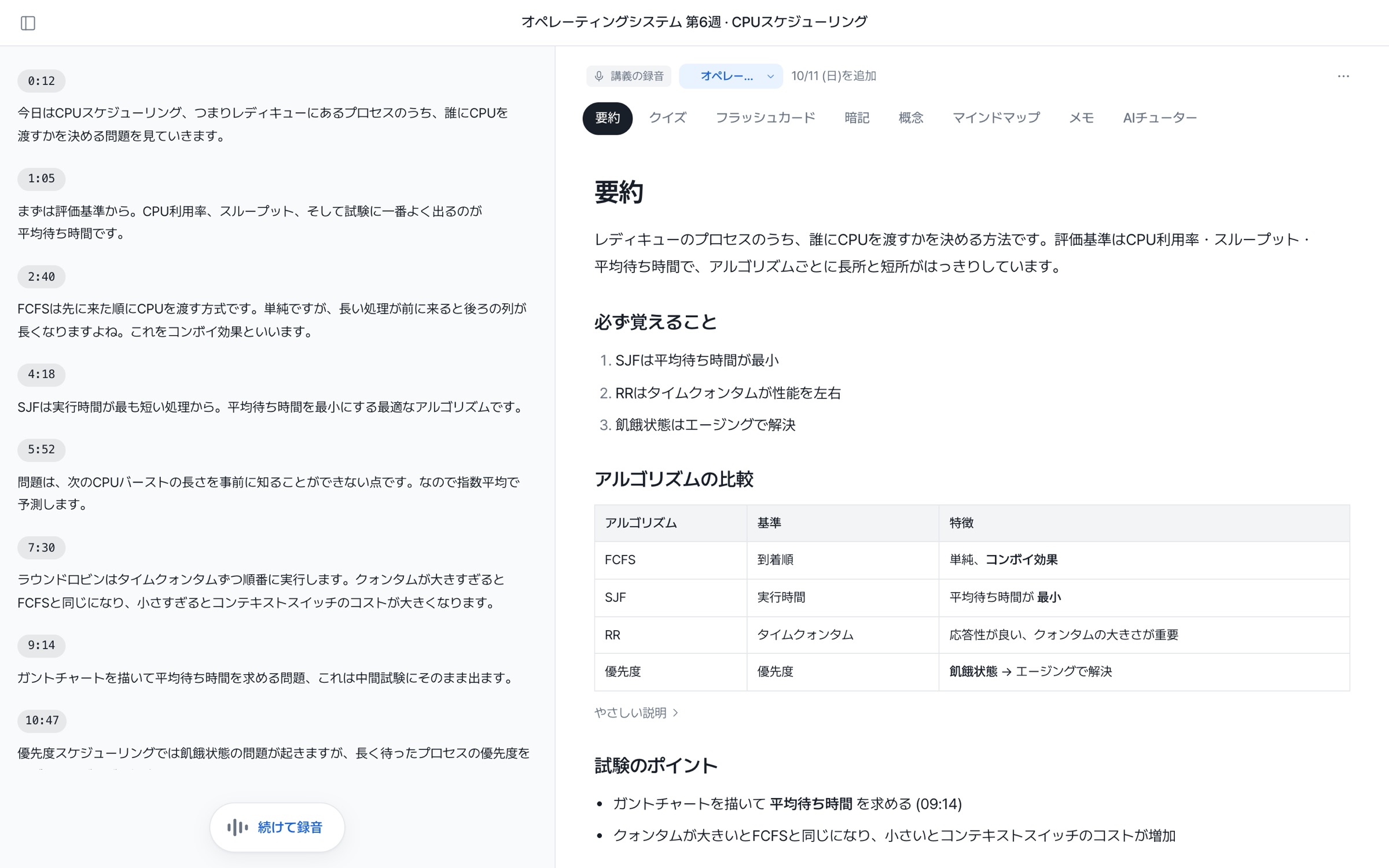This screenshot has height=868, width=1389.
Task: Click the タイムクォンタム table cell
Action: (x=843, y=635)
